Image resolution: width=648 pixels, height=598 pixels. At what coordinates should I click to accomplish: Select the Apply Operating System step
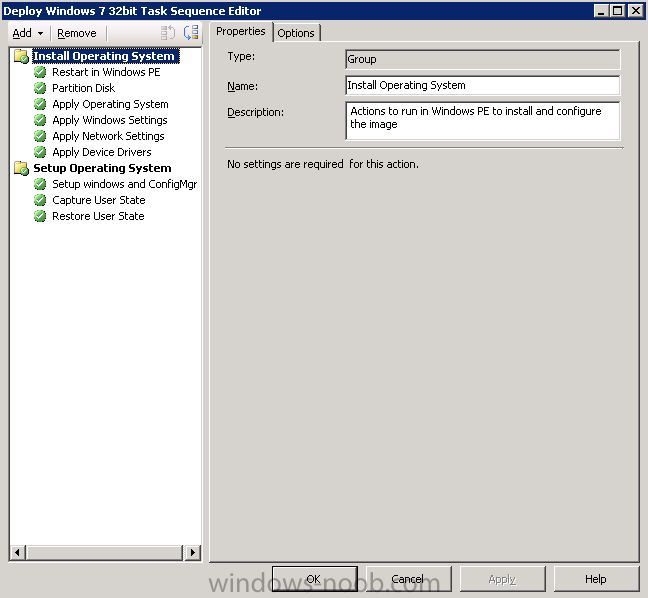coord(110,104)
